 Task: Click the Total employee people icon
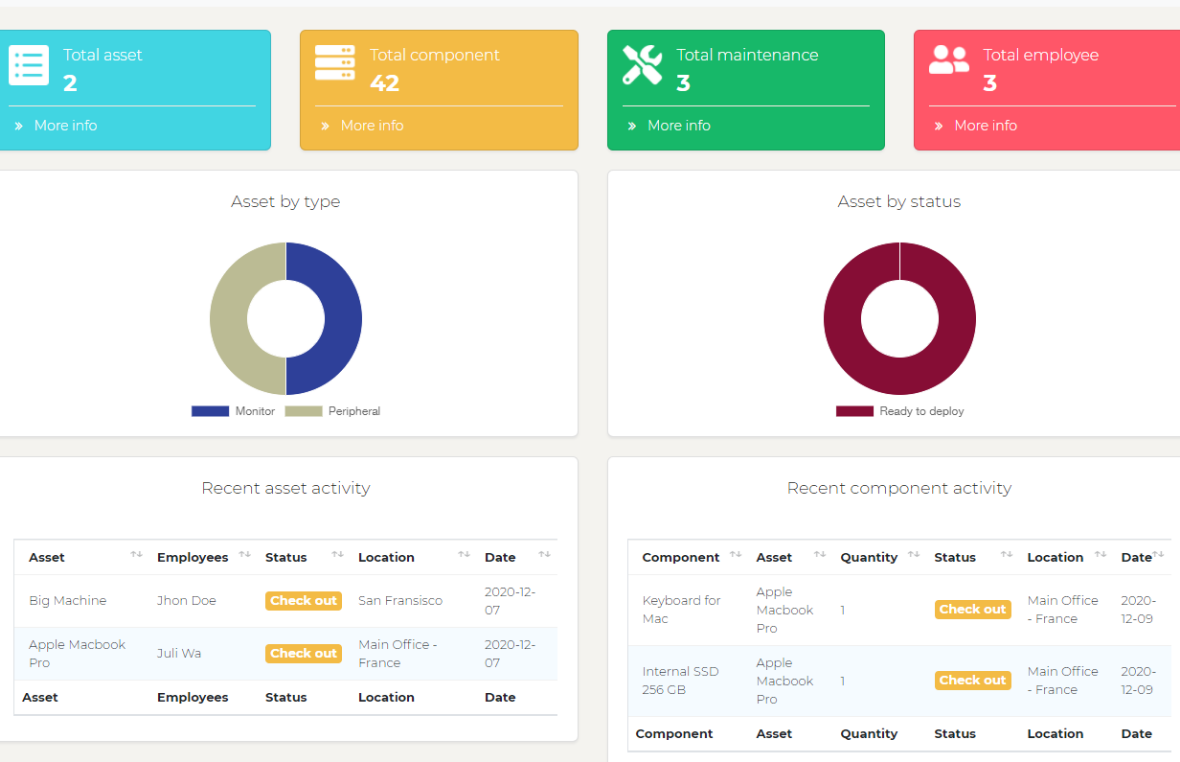coord(948,60)
